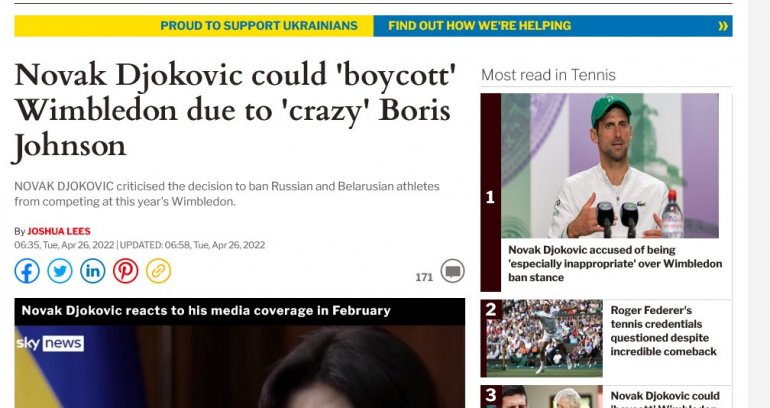The width and height of the screenshot is (770, 408).
Task: Pin article using Pinterest icon
Action: (126, 271)
